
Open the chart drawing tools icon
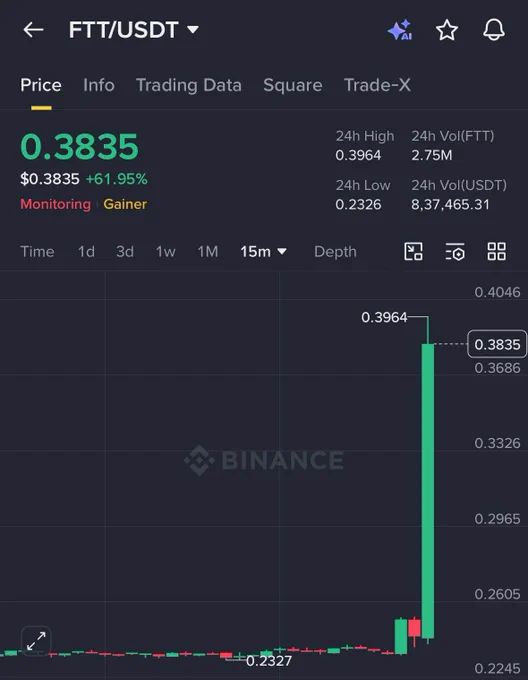[x=413, y=252]
